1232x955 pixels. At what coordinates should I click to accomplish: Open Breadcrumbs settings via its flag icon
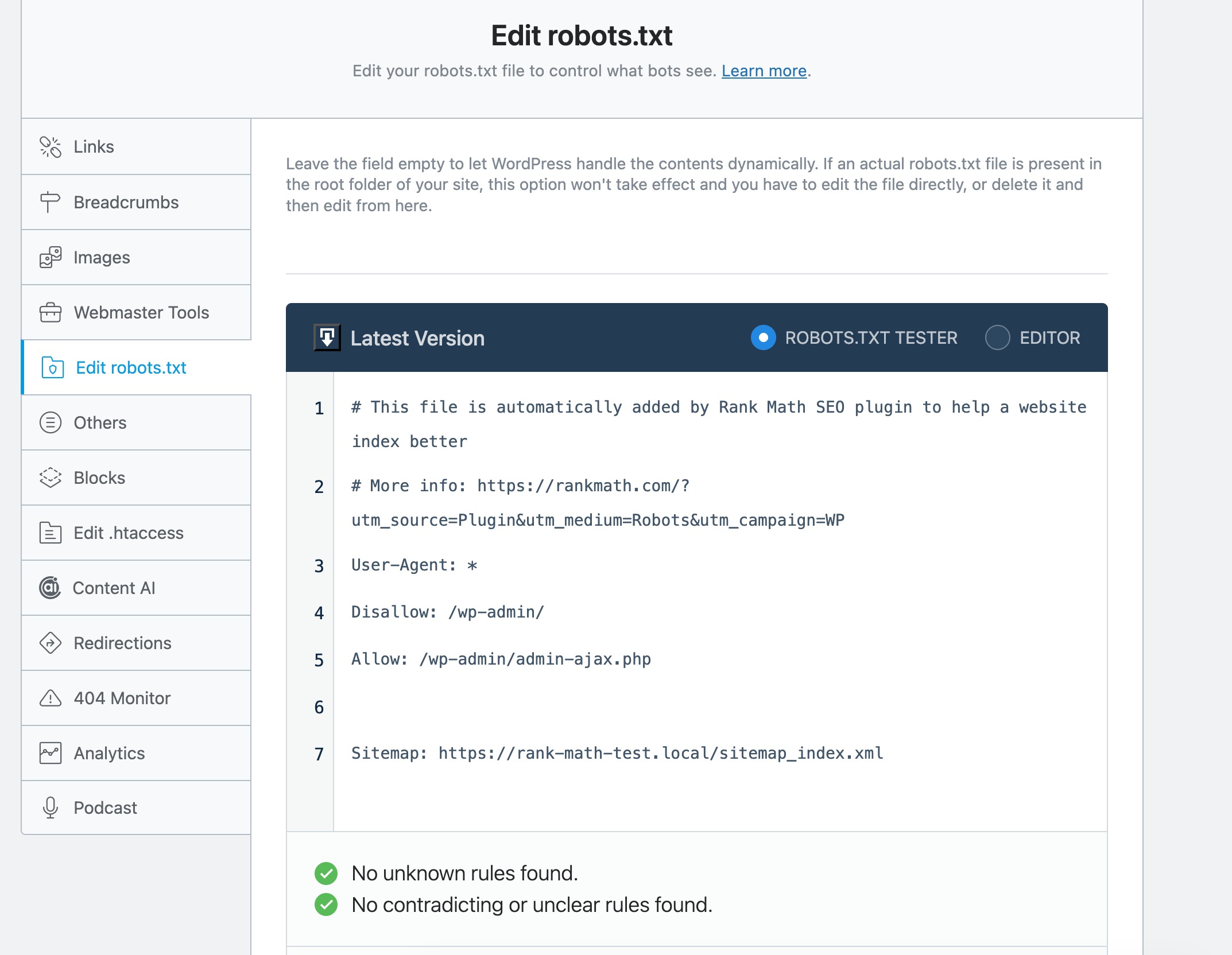(x=51, y=201)
